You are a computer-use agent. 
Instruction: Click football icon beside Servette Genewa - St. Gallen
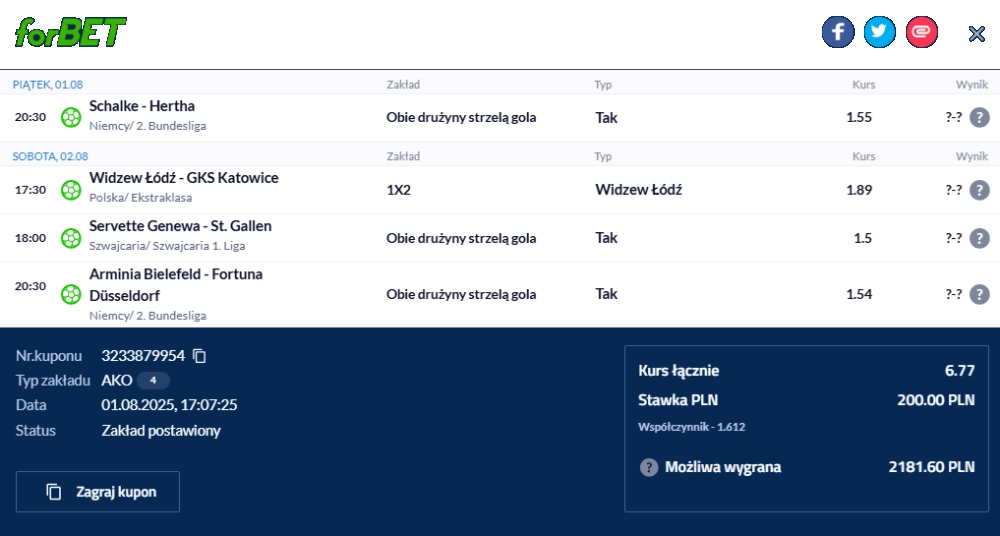click(x=71, y=238)
